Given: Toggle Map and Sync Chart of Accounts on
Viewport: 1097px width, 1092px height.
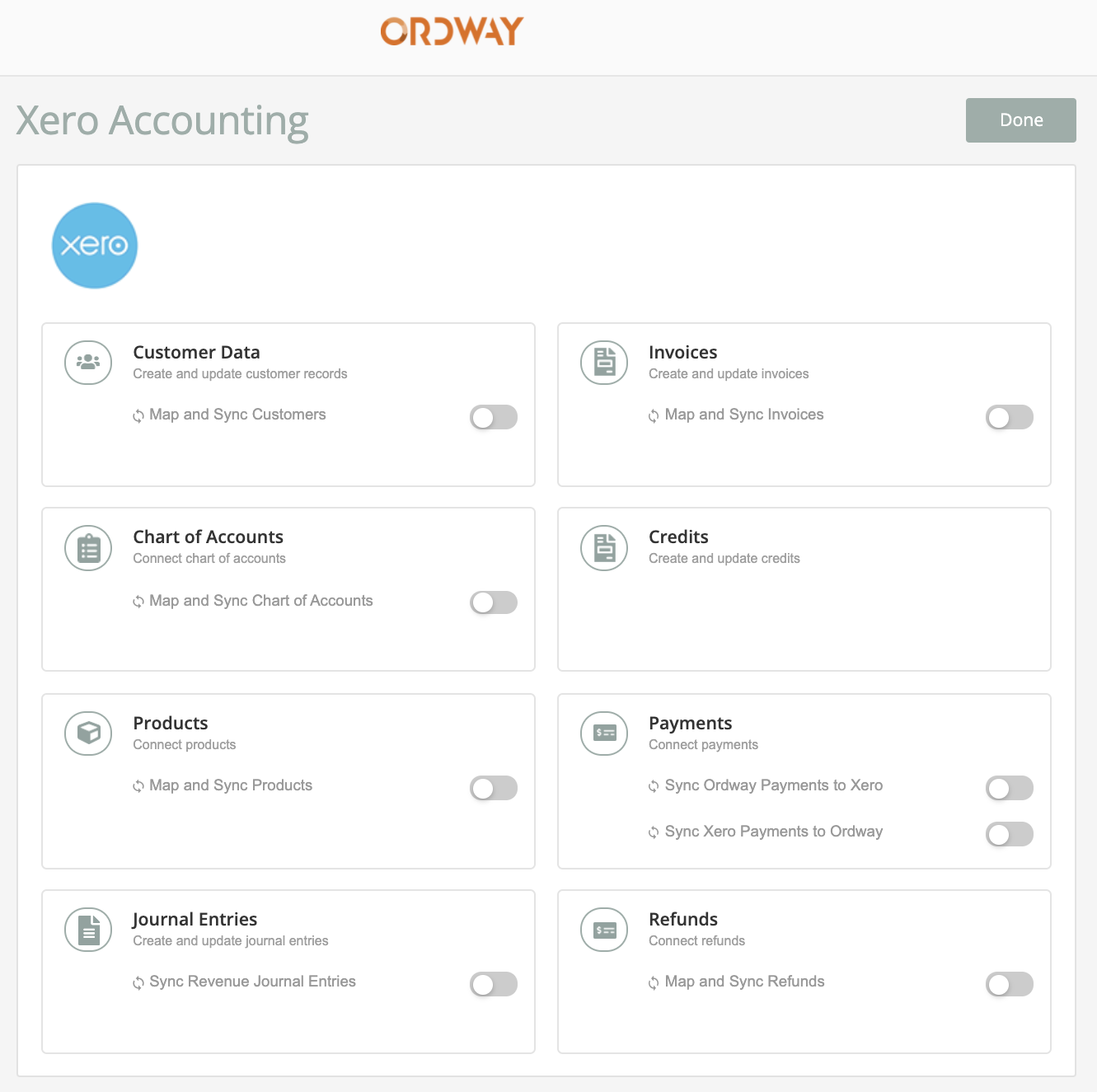Looking at the screenshot, I should point(494,602).
